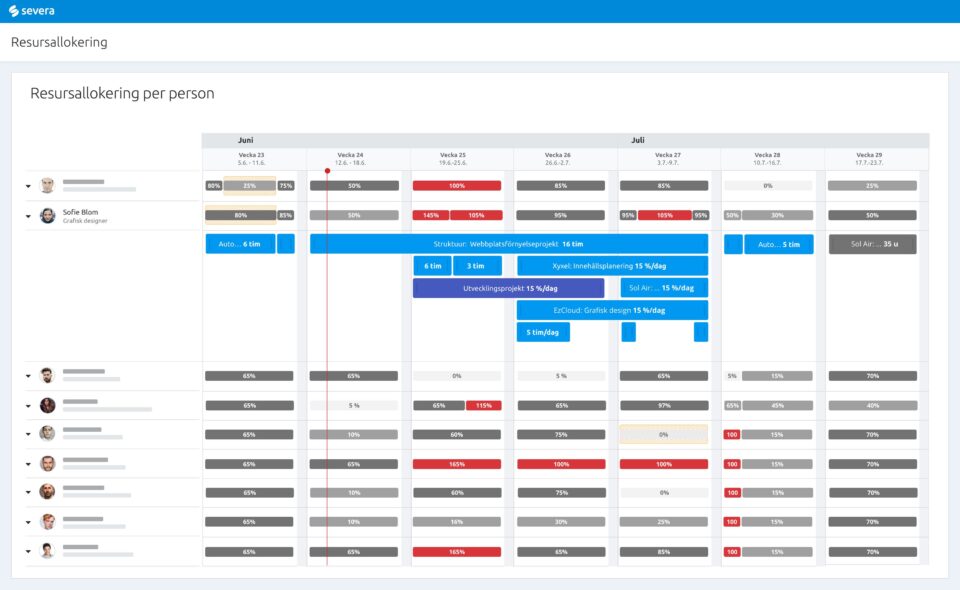960x590 pixels.
Task: Click the red today marker dot
Action: tap(327, 170)
